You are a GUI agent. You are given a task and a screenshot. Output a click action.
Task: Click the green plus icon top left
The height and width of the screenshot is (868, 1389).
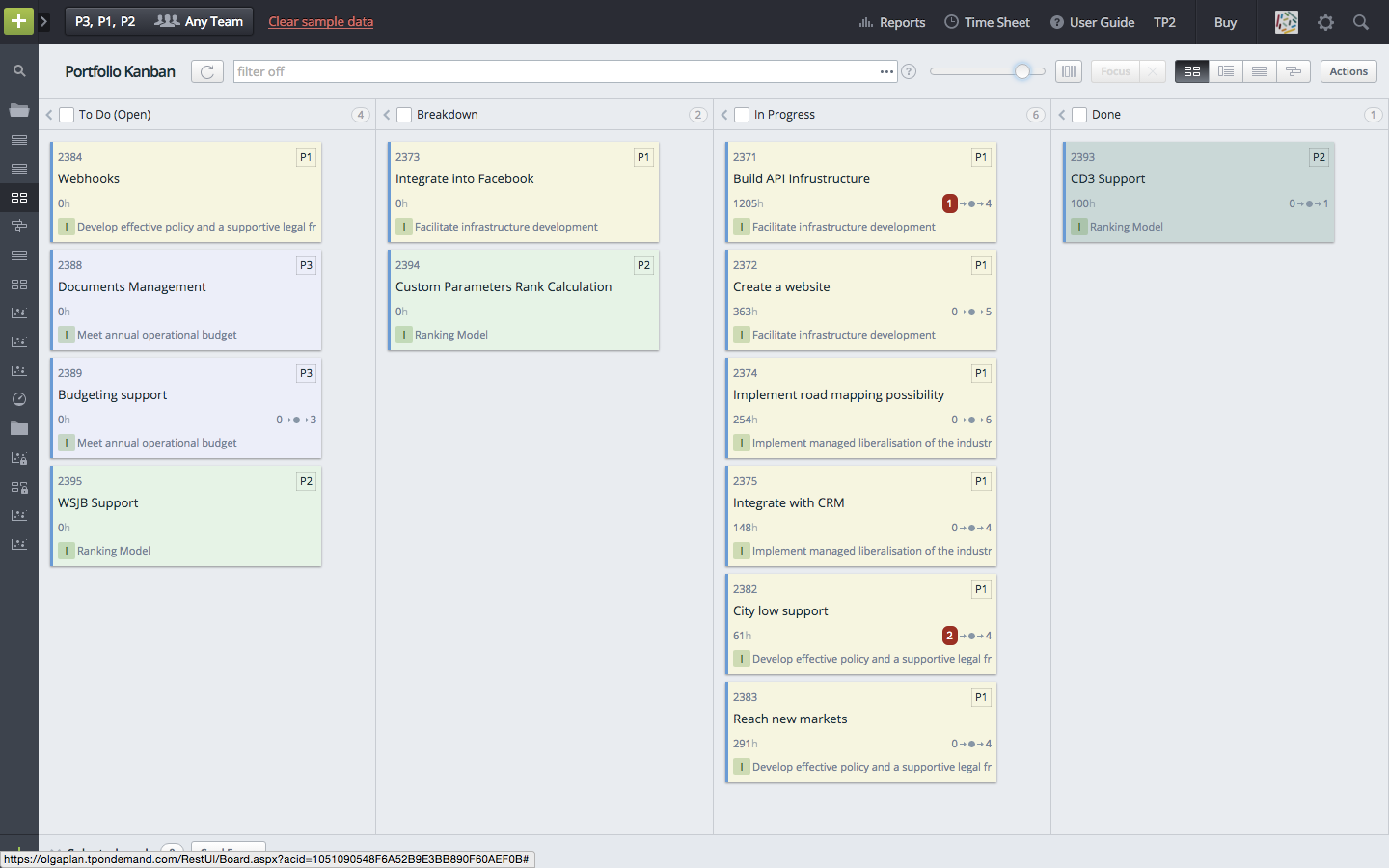point(18,20)
